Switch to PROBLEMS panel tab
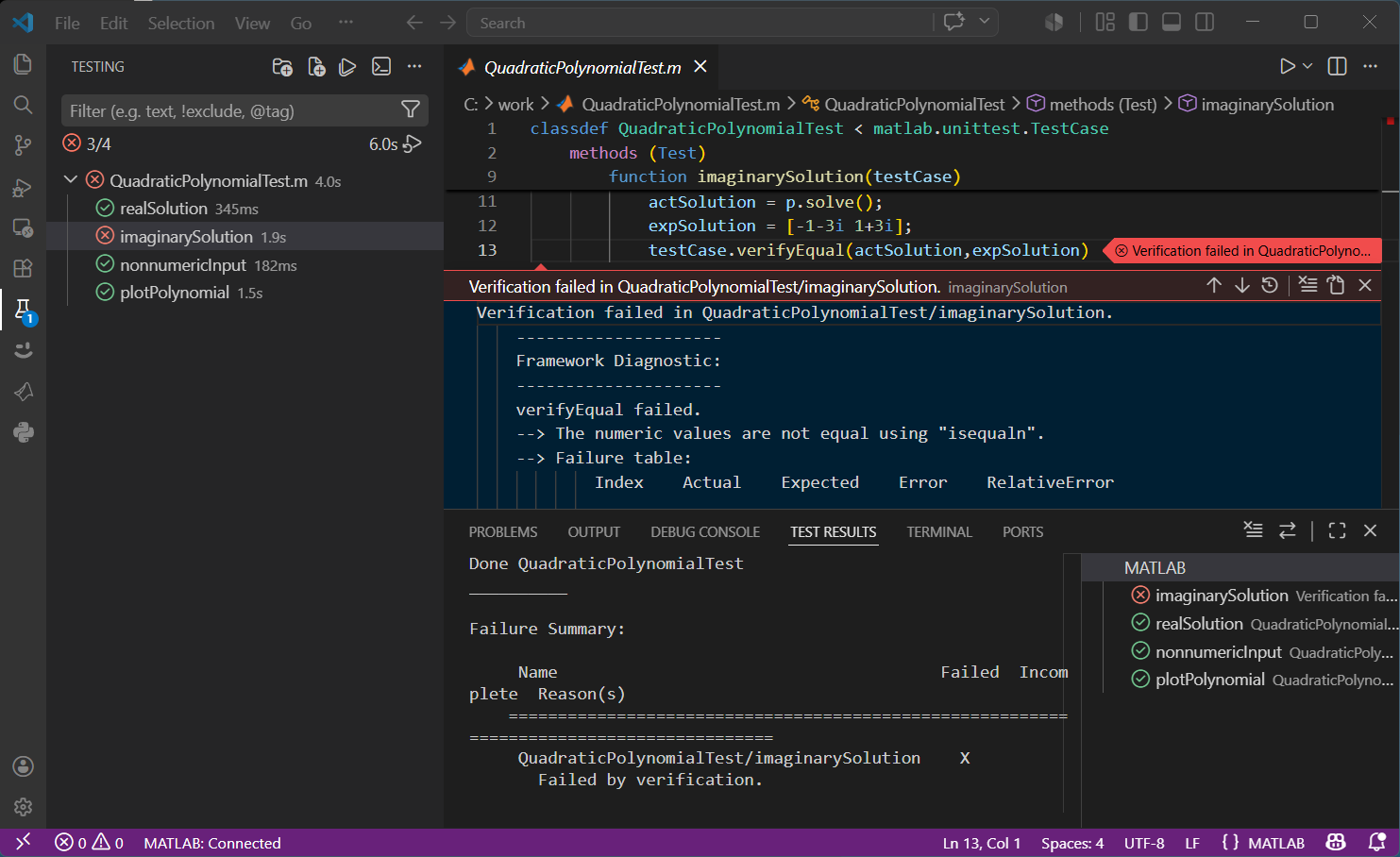The image size is (1400, 857). [503, 532]
